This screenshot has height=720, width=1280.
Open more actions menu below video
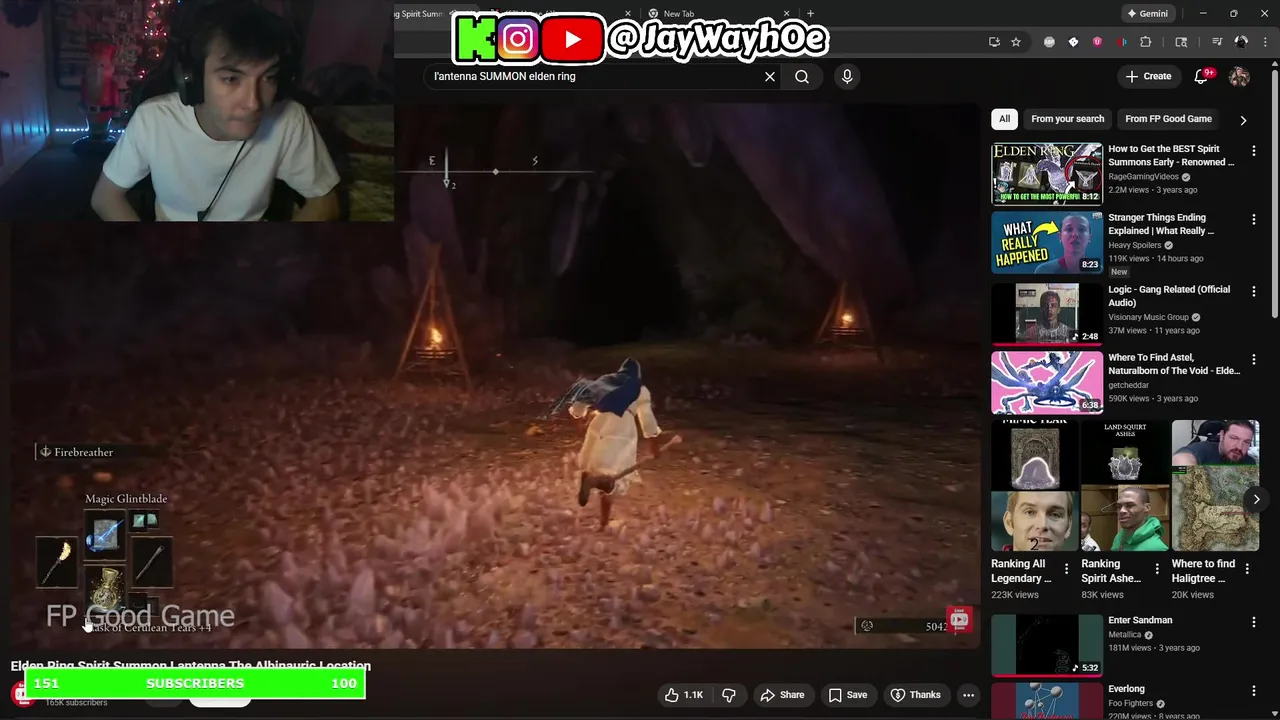(968, 695)
